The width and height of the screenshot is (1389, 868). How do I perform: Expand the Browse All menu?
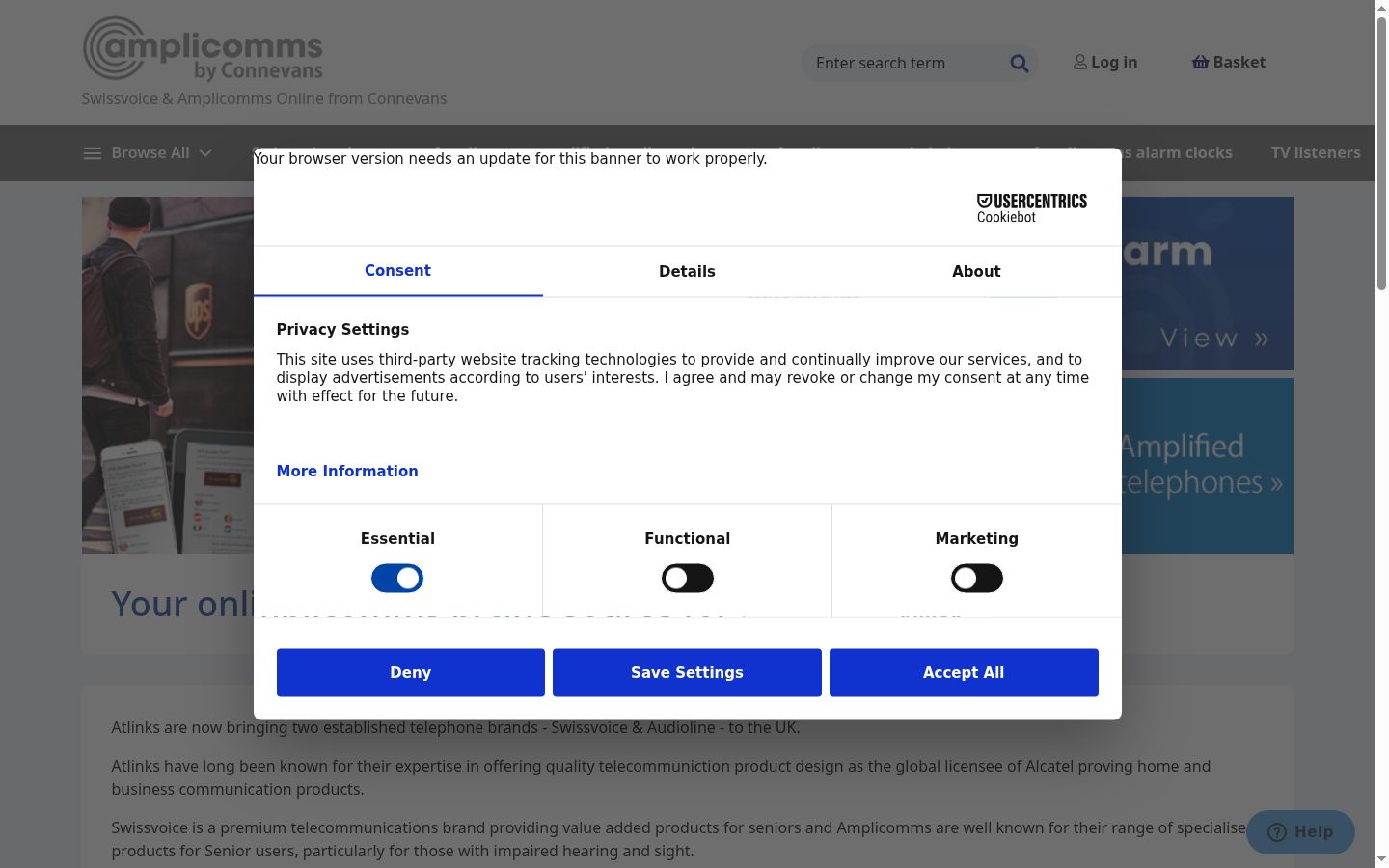(148, 153)
